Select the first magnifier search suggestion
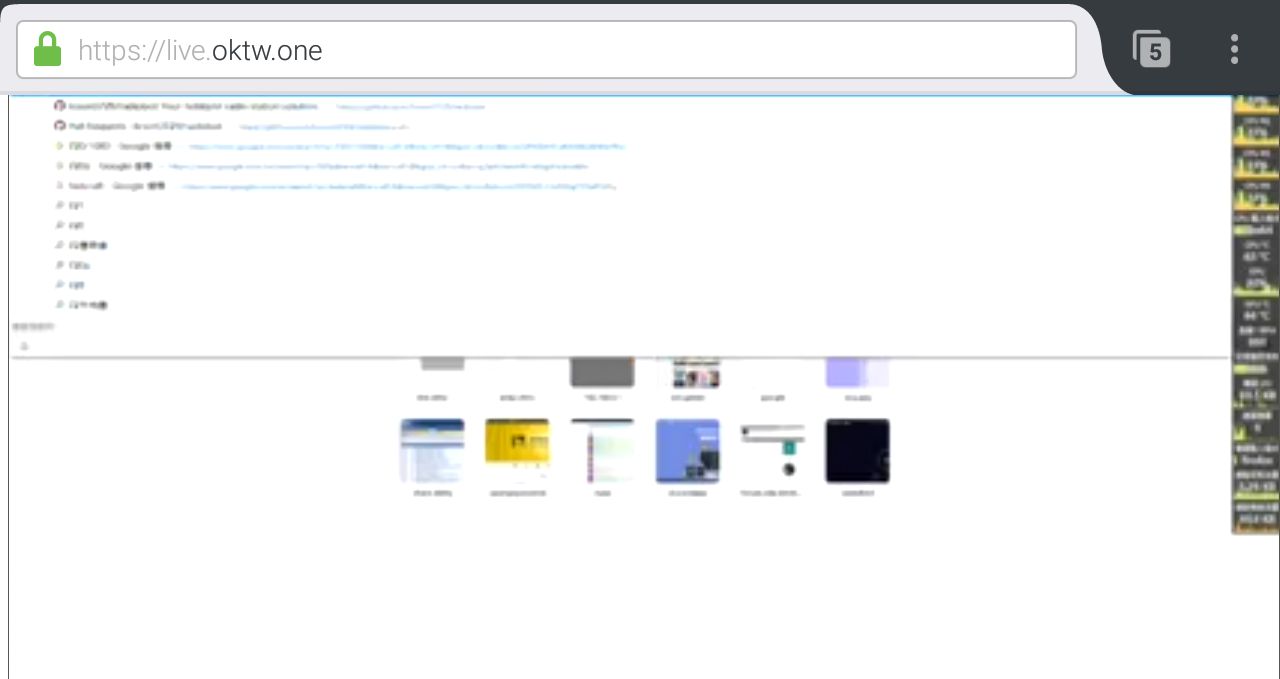Viewport: 1280px width, 679px height. (70, 206)
